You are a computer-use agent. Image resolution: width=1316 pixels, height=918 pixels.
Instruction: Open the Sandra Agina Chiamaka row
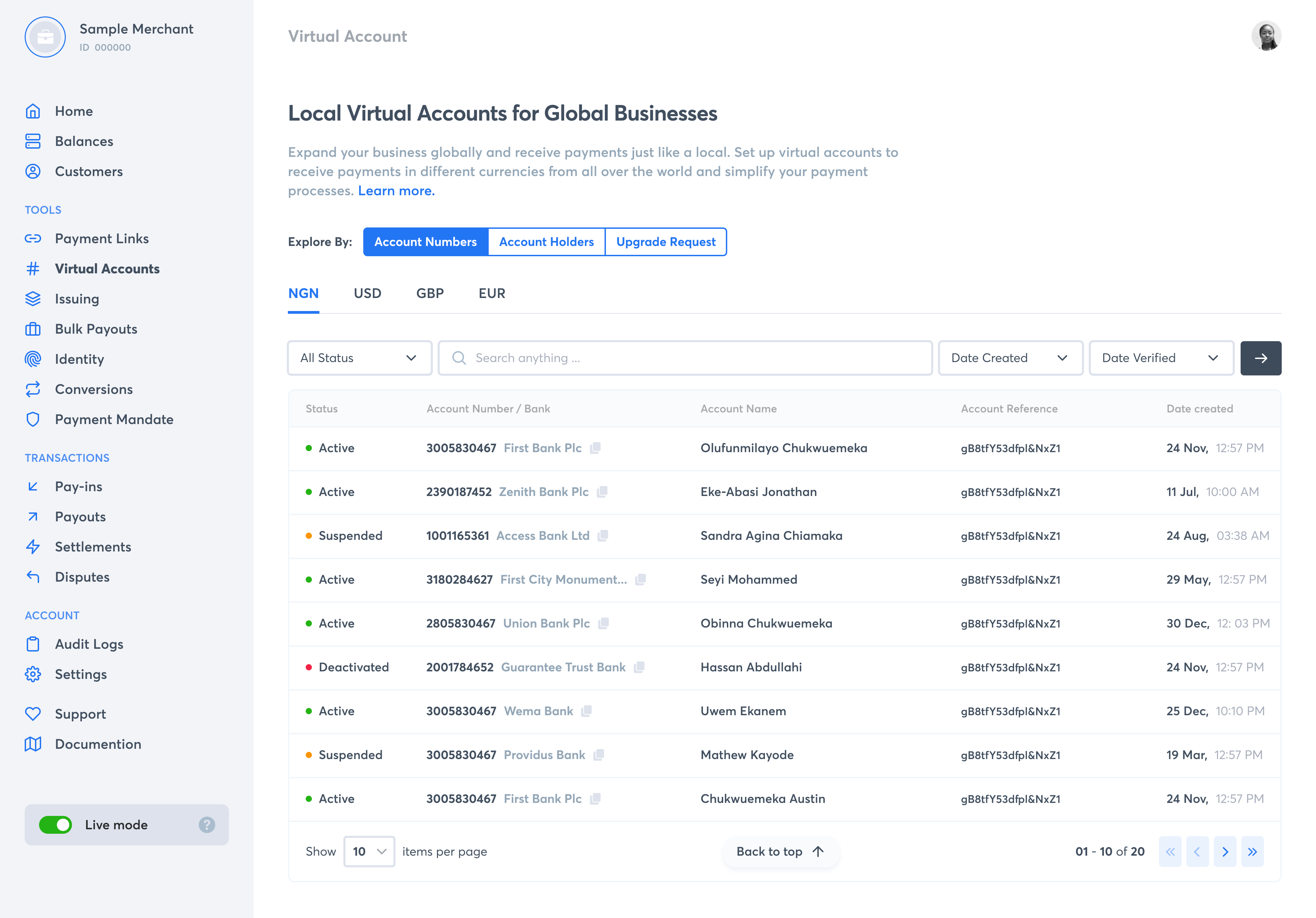785,536
